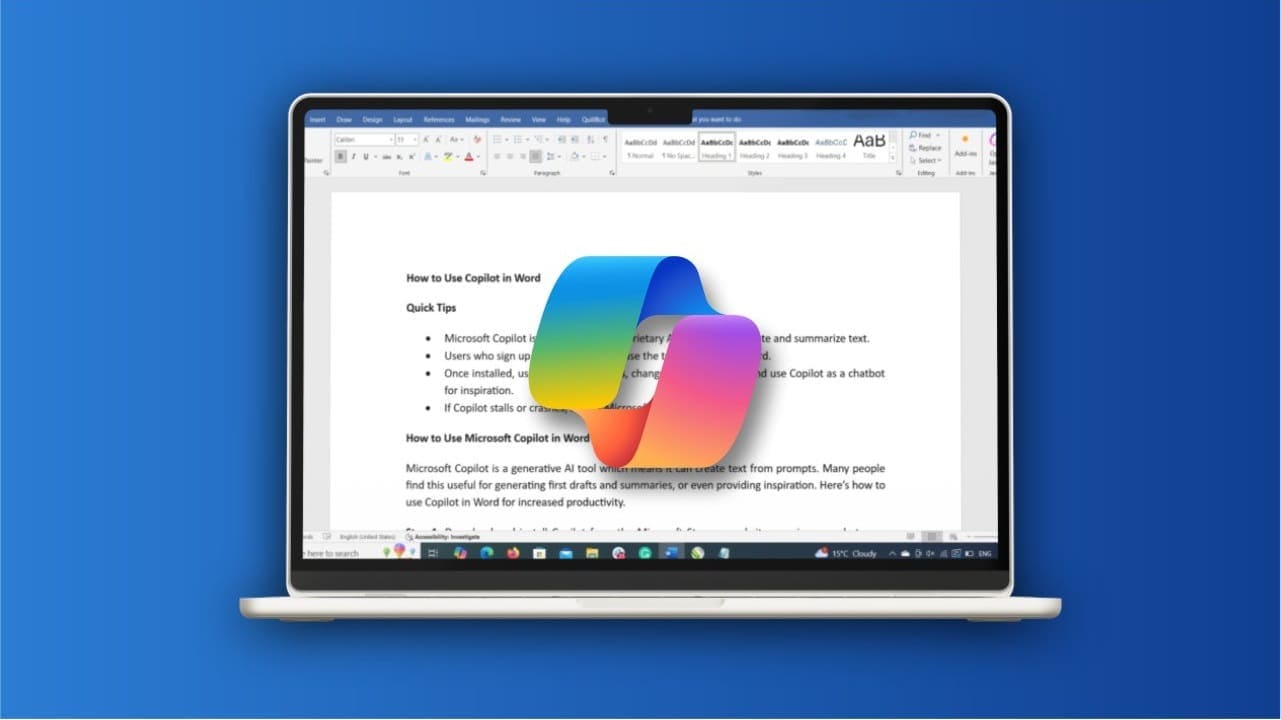Click the red font color swatch

point(468,157)
